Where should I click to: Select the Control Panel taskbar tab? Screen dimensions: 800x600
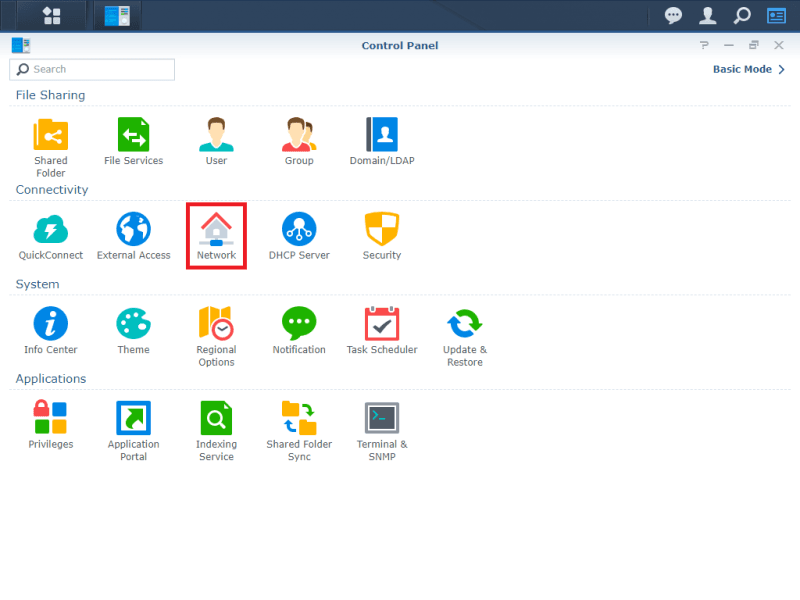click(117, 15)
